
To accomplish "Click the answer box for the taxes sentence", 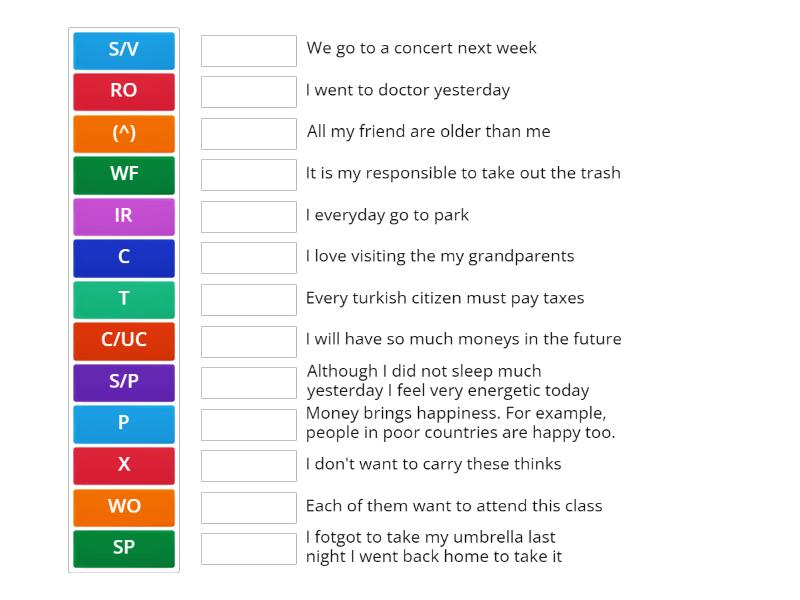I will (248, 299).
